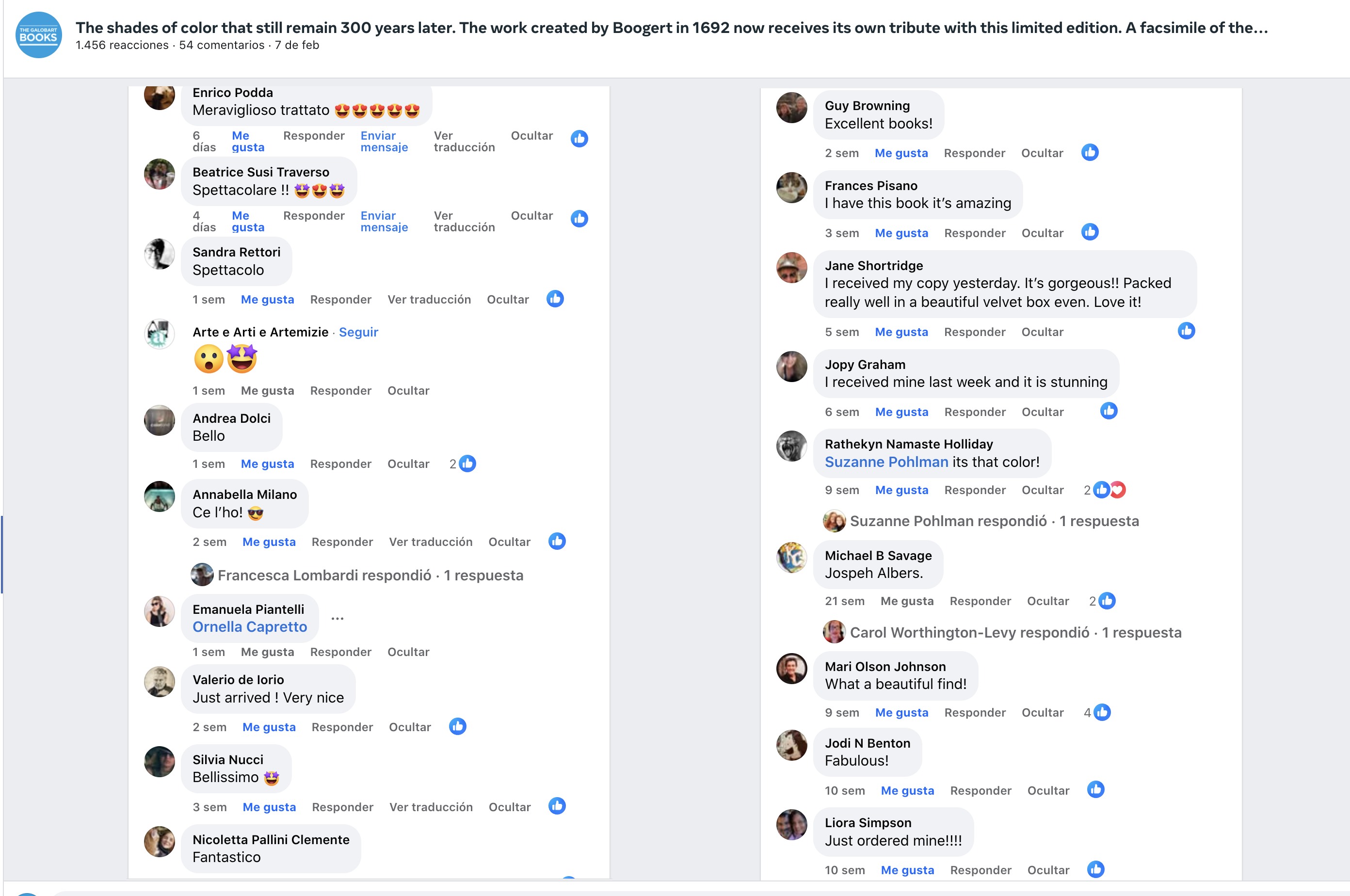Click The Galobart Books page logo
This screenshot has width=1350, height=896.
(x=38, y=35)
